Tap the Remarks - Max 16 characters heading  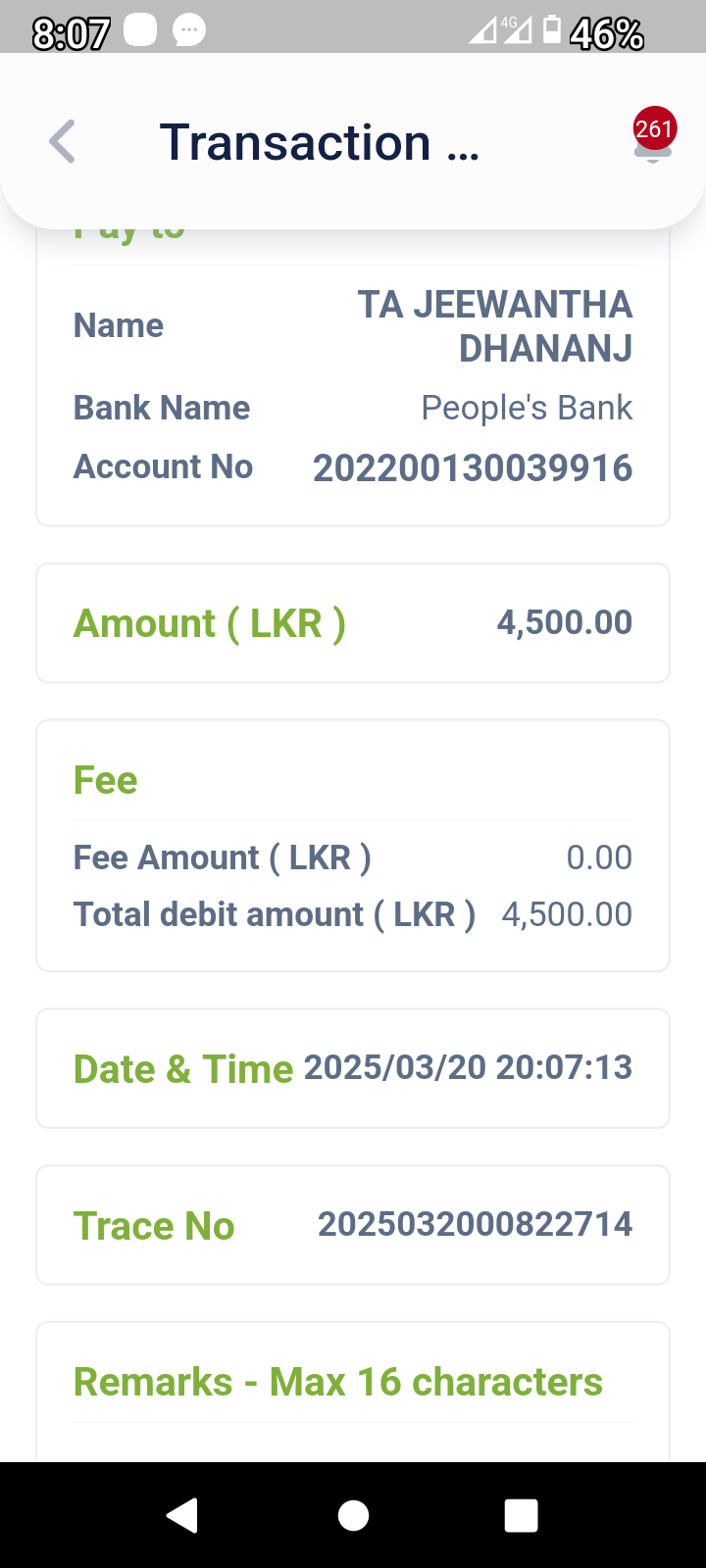tap(338, 1382)
